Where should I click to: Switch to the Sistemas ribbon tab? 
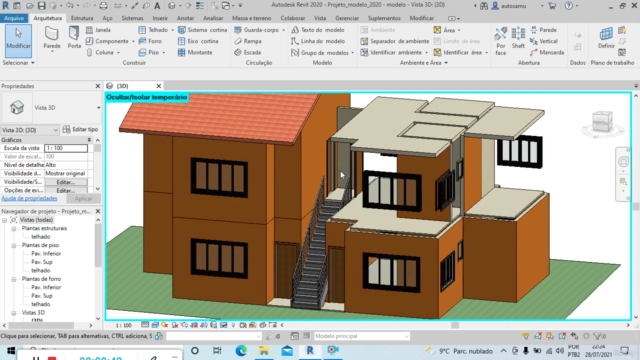coord(132,18)
